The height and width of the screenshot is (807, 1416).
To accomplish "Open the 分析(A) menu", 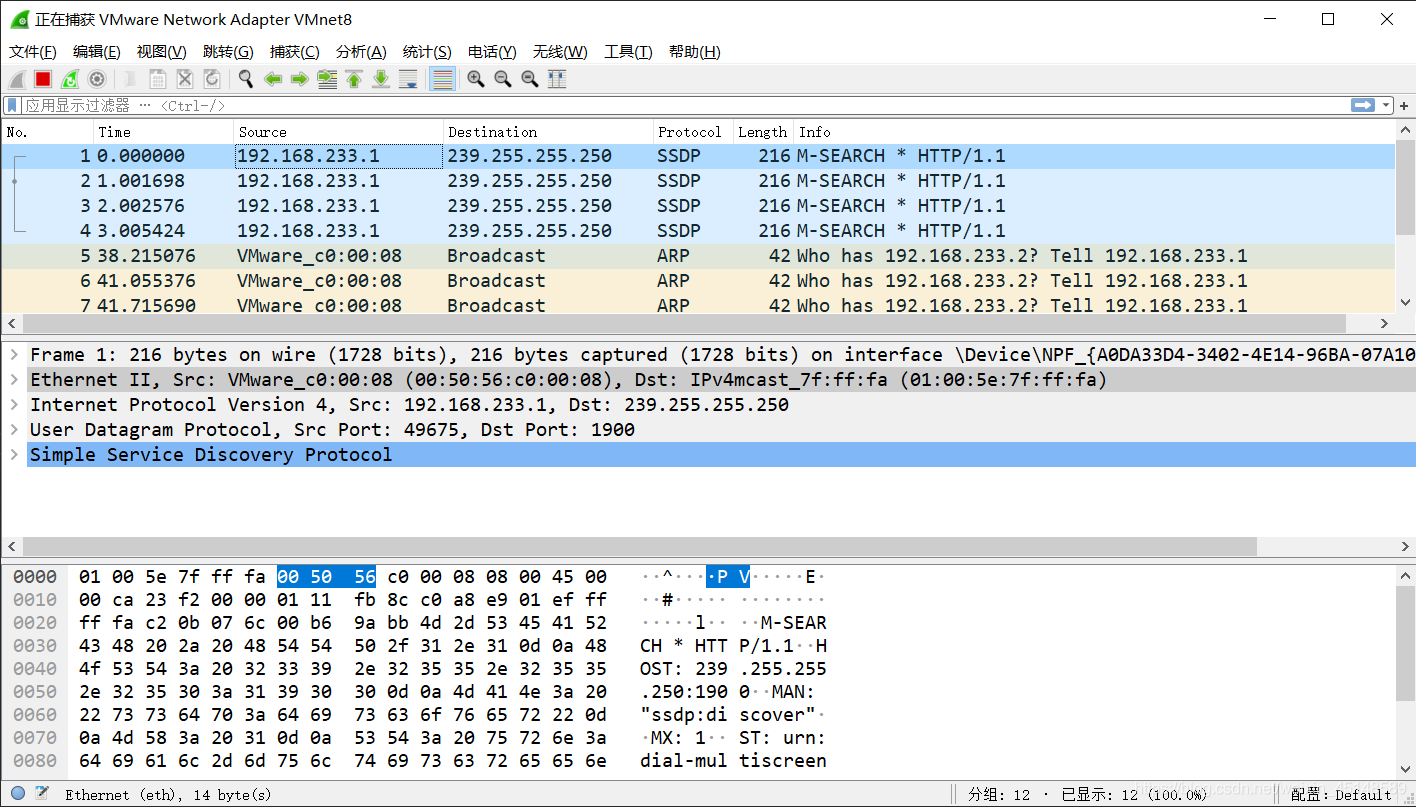I will [361, 52].
